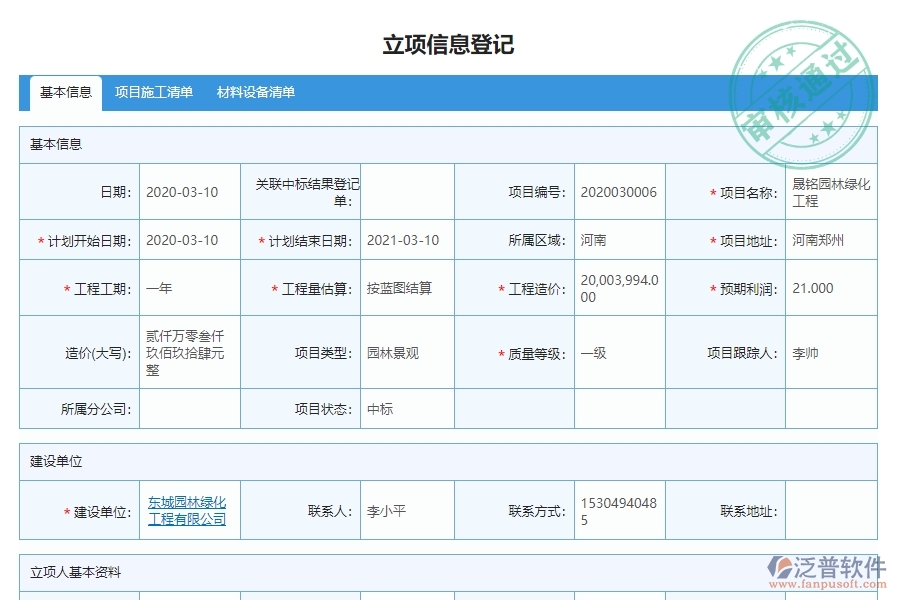Image resolution: width=897 pixels, height=600 pixels.
Task: Switch to the 材料设备清单 tab
Action: (255, 93)
